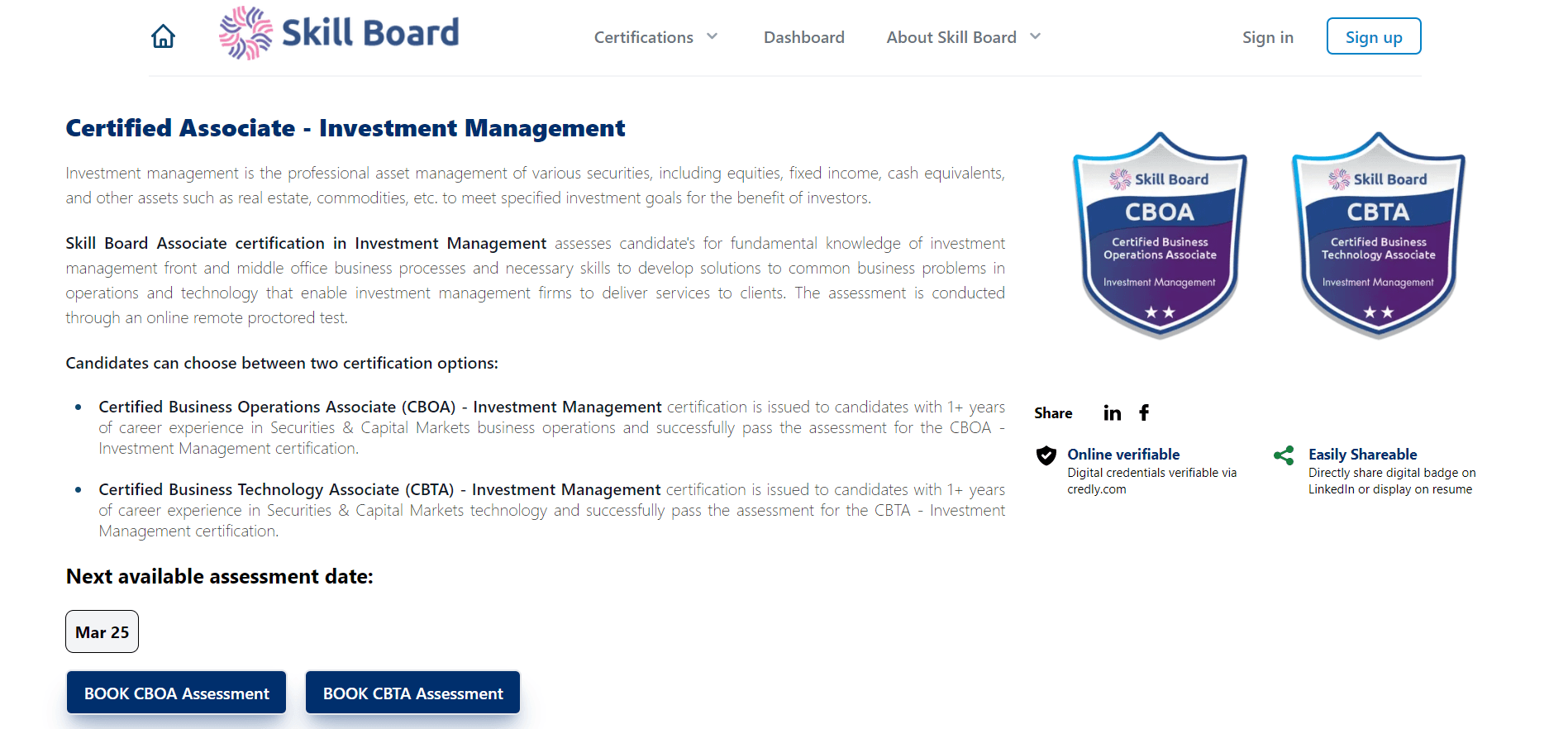Screen dimensions: 1568x729
Task: Click the Online verifiable heading
Action: tap(1123, 454)
